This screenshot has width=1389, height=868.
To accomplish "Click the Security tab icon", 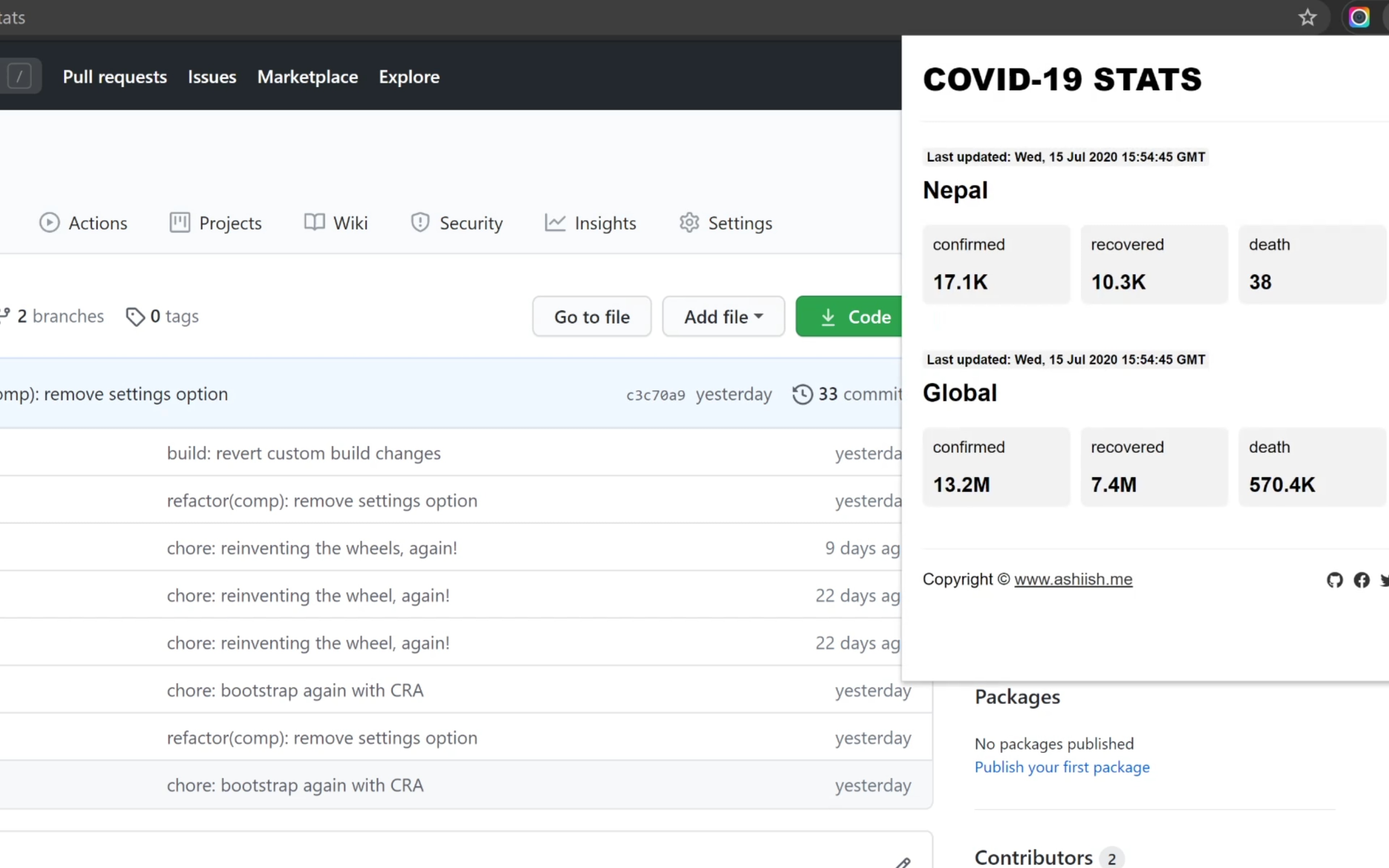I will [419, 222].
